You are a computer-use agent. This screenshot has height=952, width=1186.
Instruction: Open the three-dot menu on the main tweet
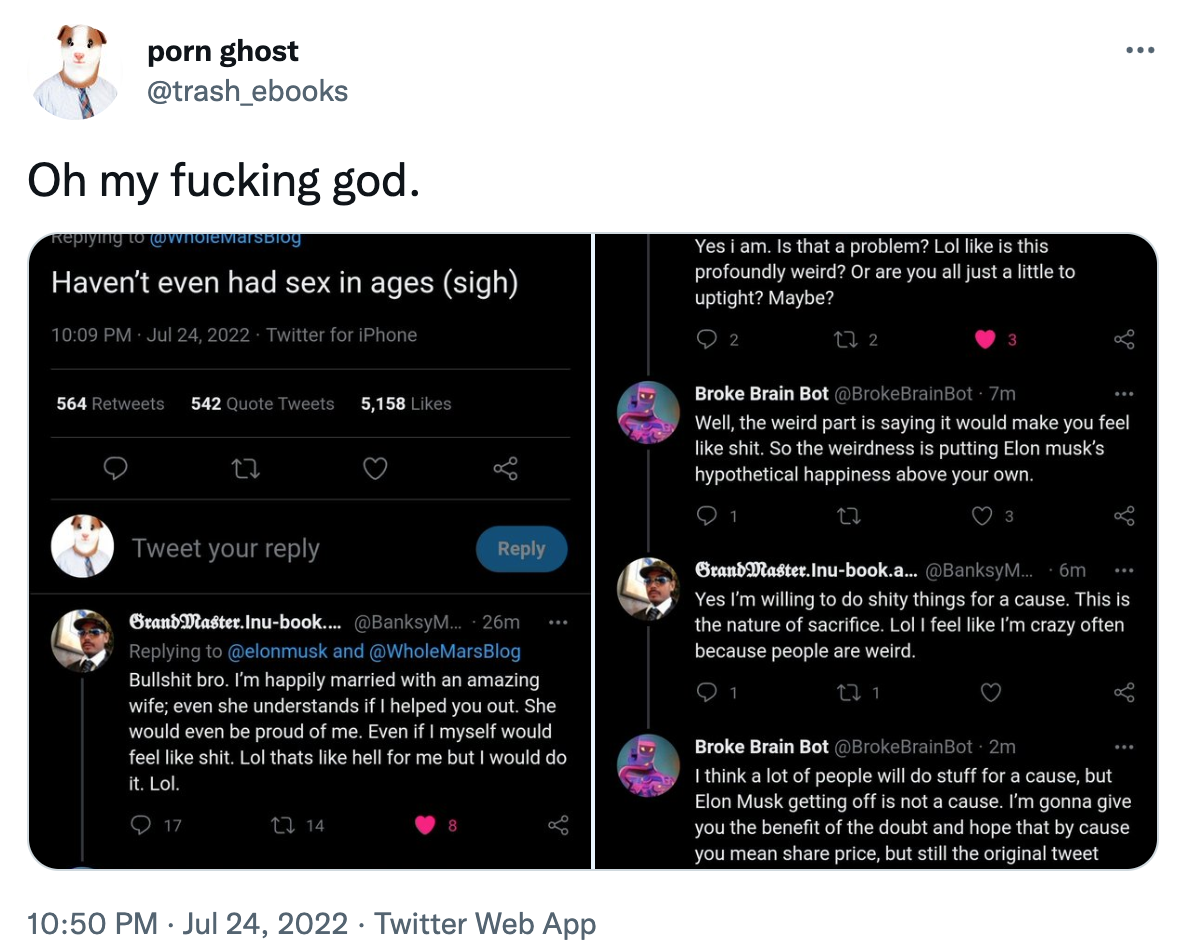1139,49
